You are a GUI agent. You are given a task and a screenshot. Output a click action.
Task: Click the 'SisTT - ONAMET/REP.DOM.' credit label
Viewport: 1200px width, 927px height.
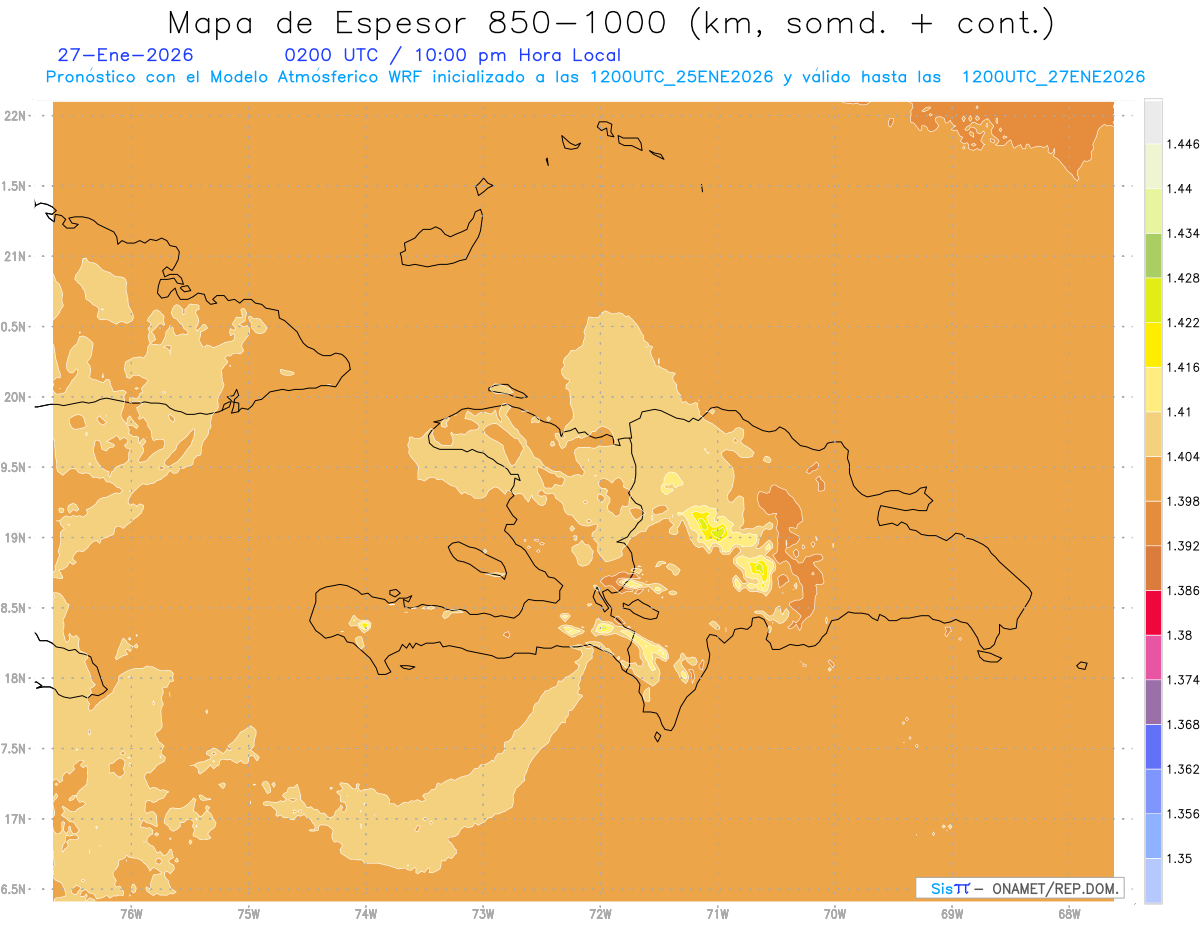(1021, 888)
